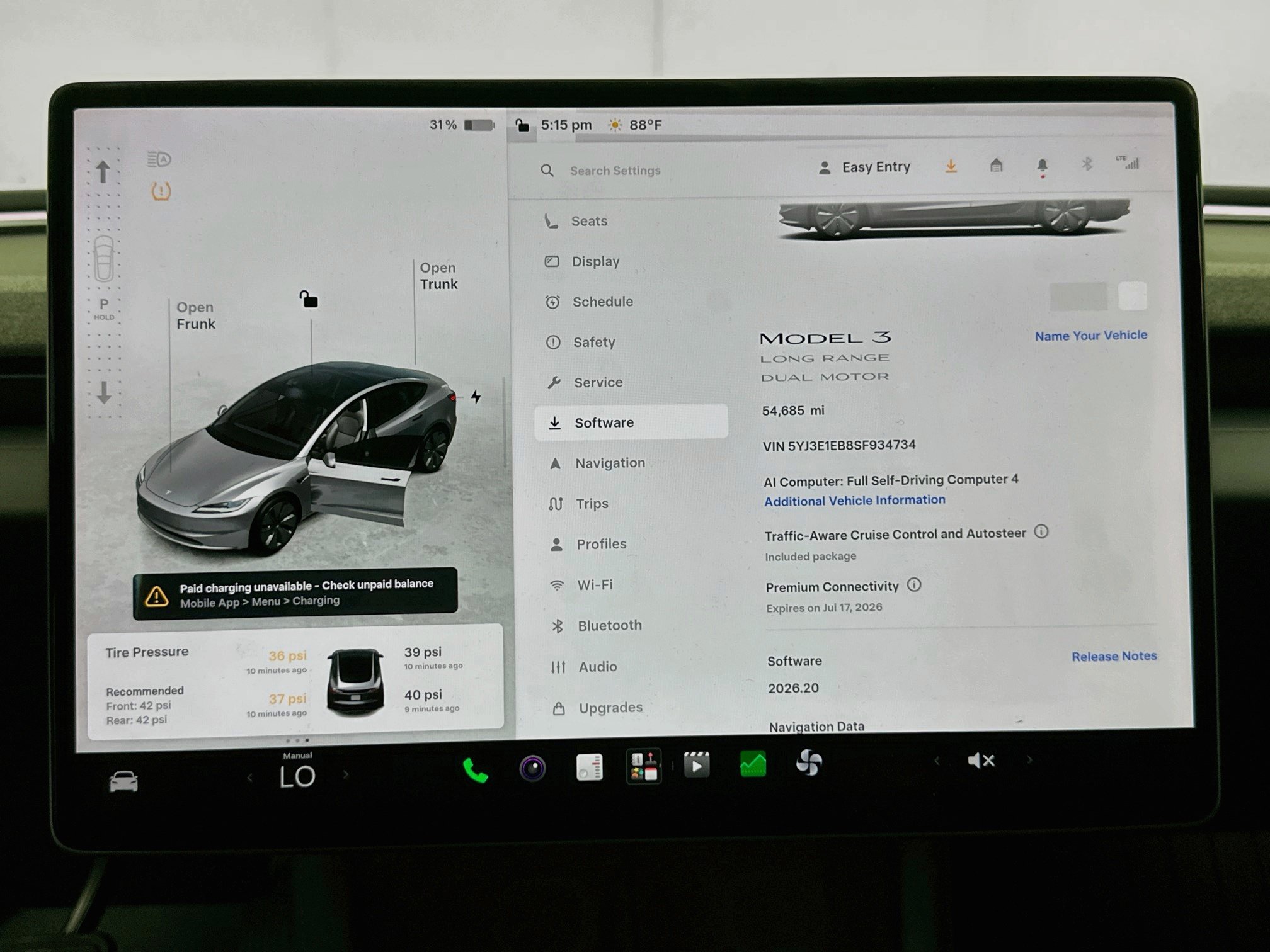The height and width of the screenshot is (952, 1270).
Task: Open the notifications bell
Action: click(1043, 166)
